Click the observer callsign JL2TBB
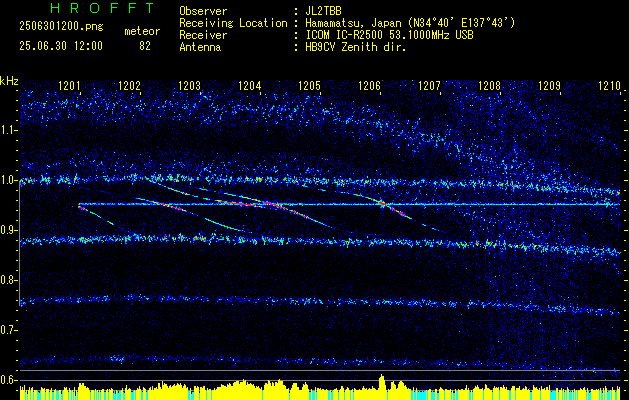 click(x=323, y=11)
